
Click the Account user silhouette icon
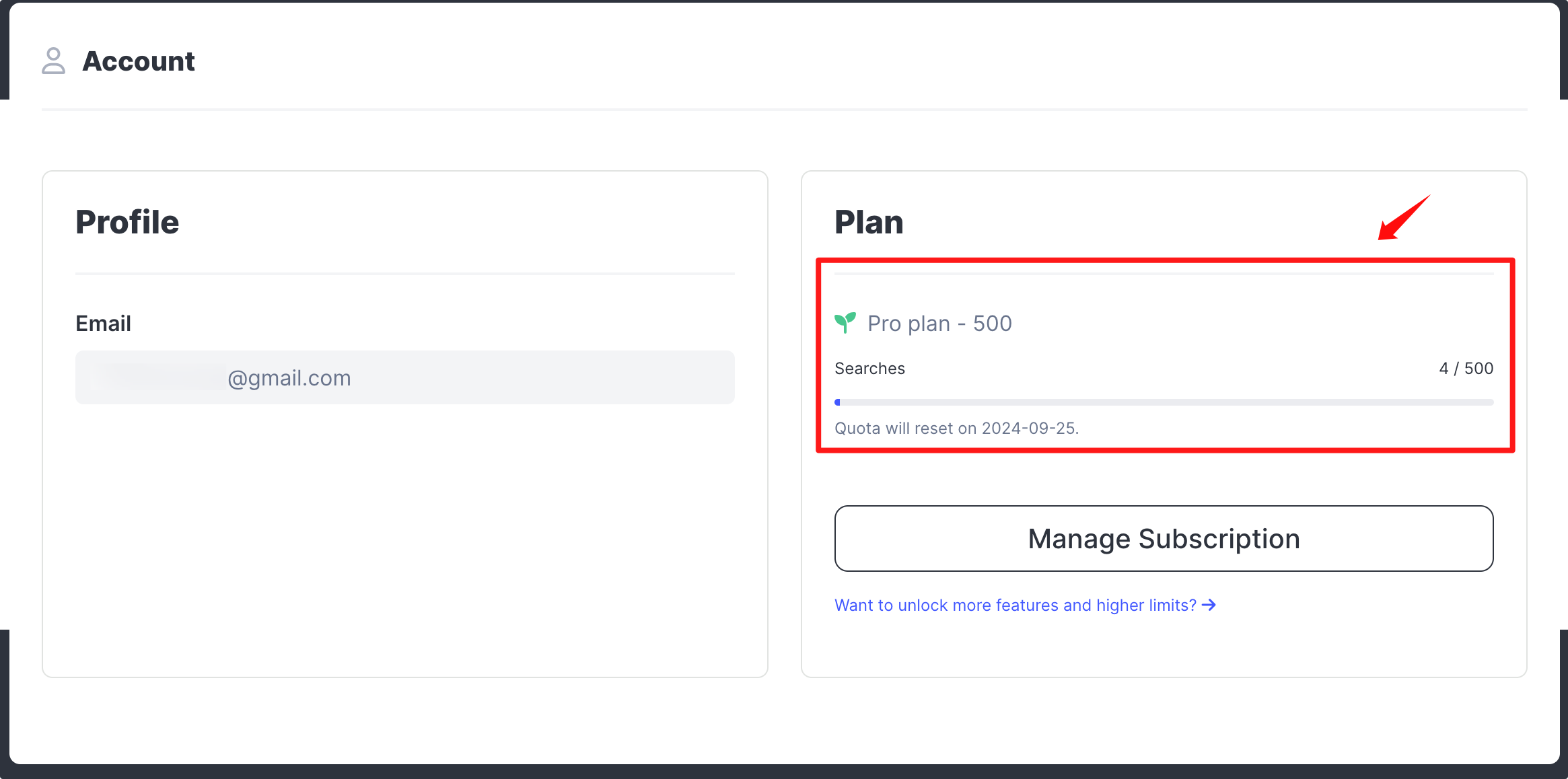(53, 61)
